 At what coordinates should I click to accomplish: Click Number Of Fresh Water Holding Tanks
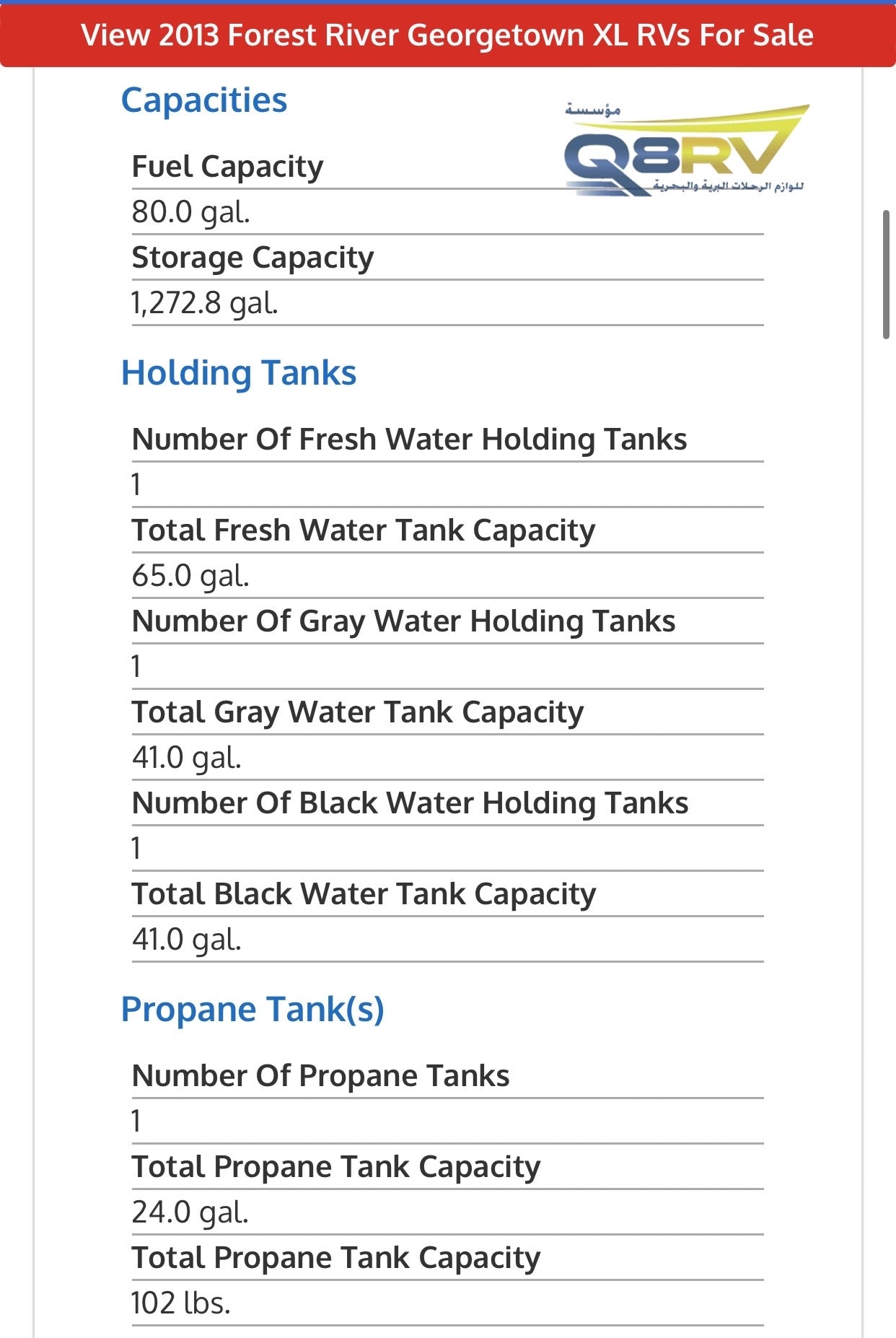(x=409, y=440)
